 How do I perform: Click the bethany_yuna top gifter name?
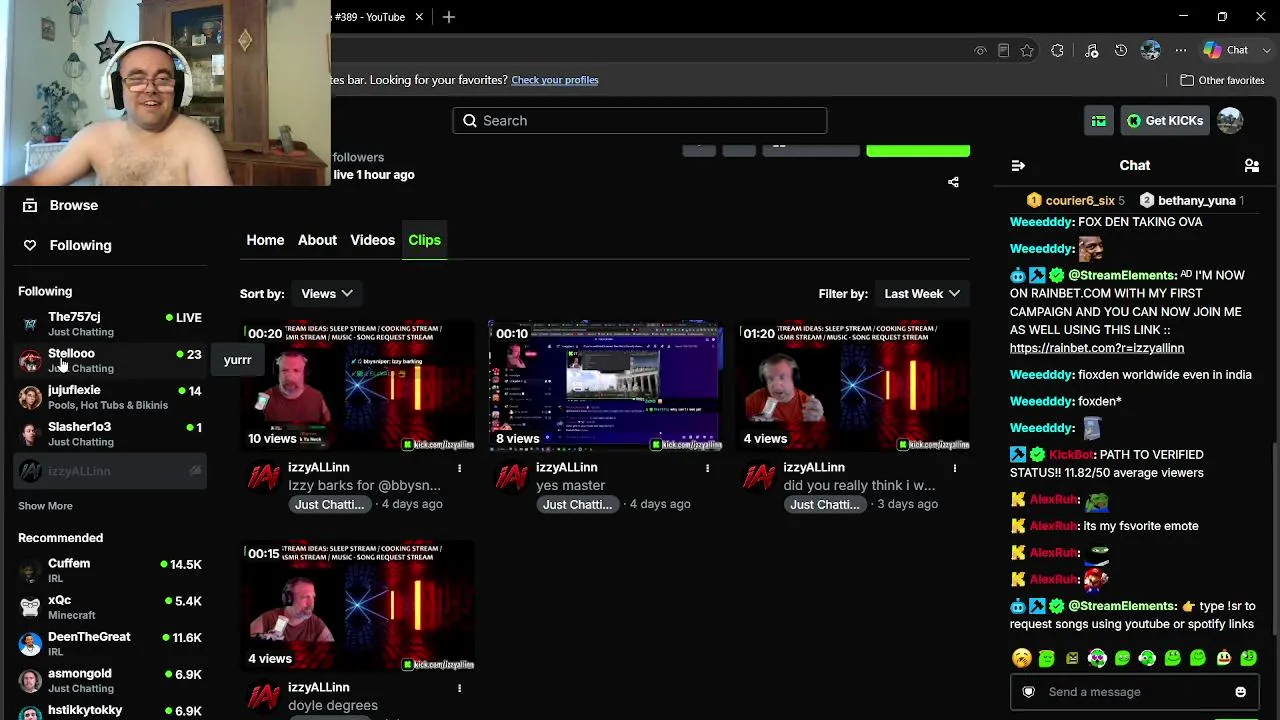(1197, 201)
